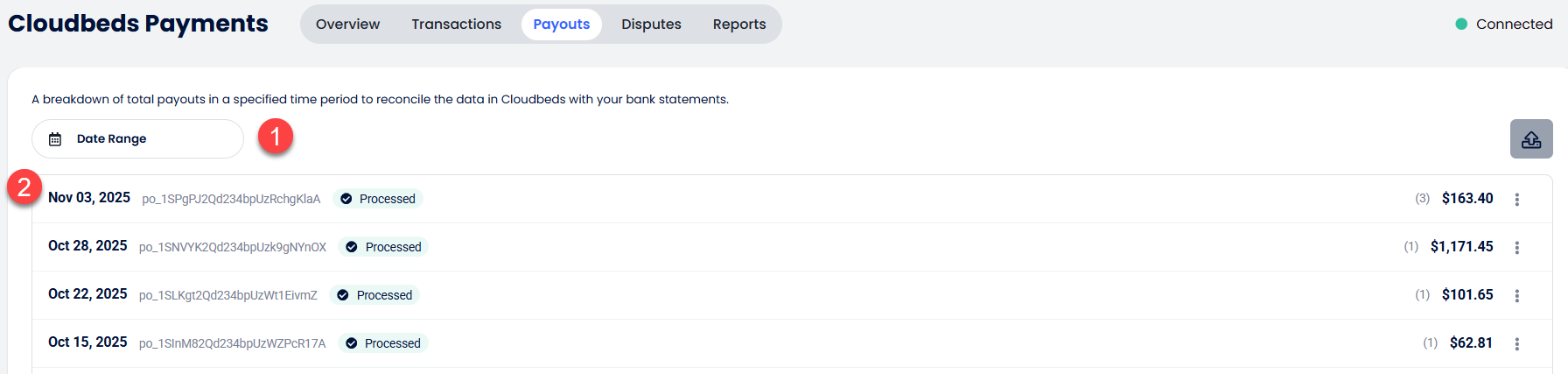Go to the Disputes tab
The image size is (1568, 374).
[651, 25]
